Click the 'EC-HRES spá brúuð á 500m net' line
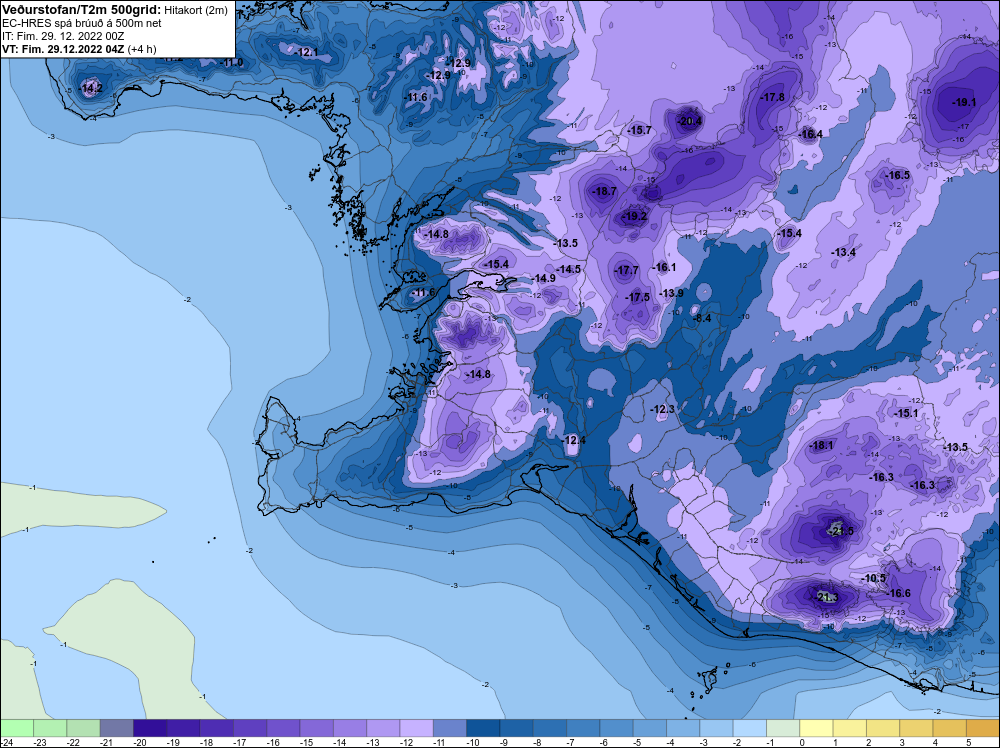 coord(82,23)
